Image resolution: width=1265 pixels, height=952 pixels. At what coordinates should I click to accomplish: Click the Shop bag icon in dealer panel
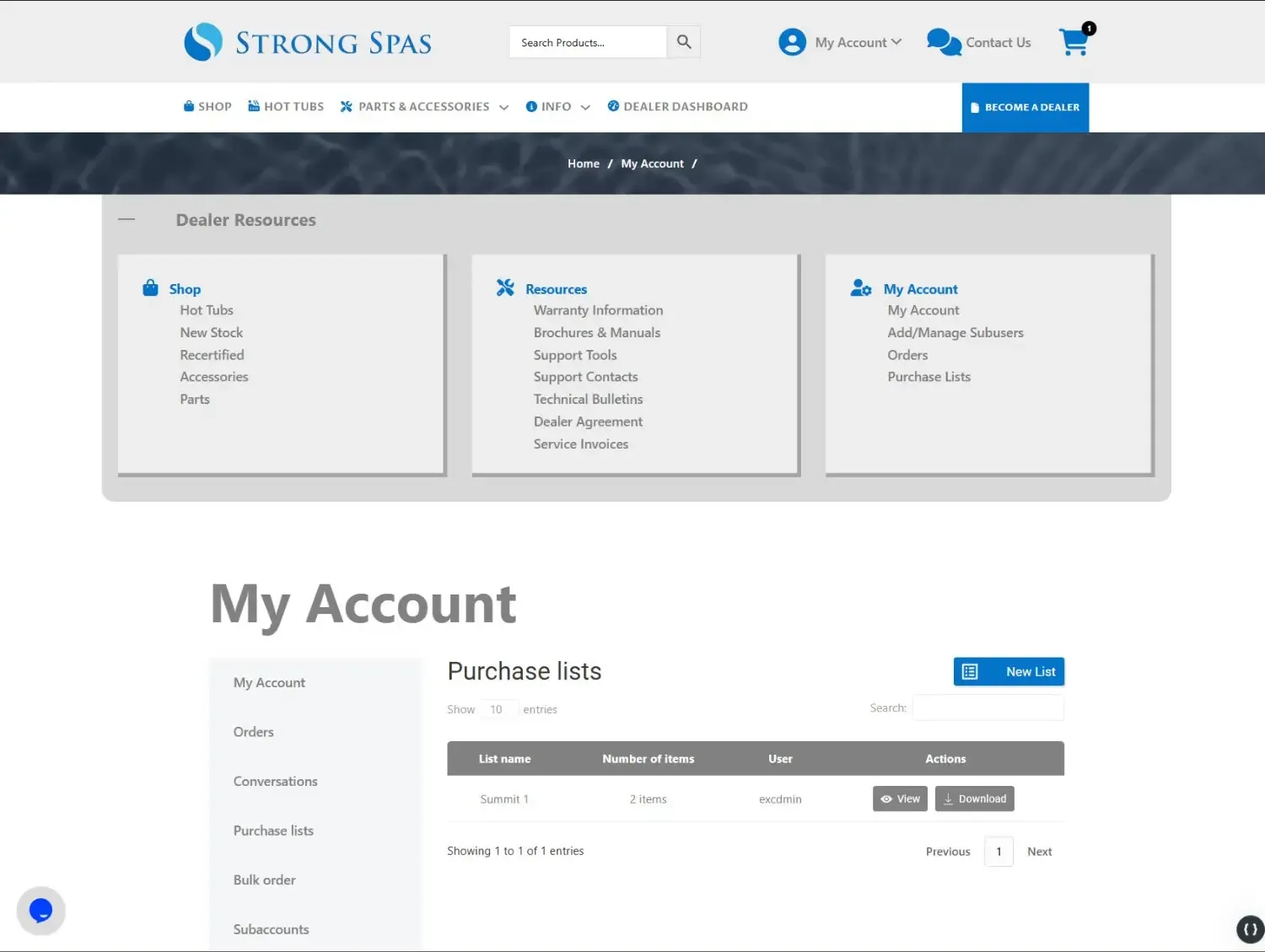pos(150,288)
